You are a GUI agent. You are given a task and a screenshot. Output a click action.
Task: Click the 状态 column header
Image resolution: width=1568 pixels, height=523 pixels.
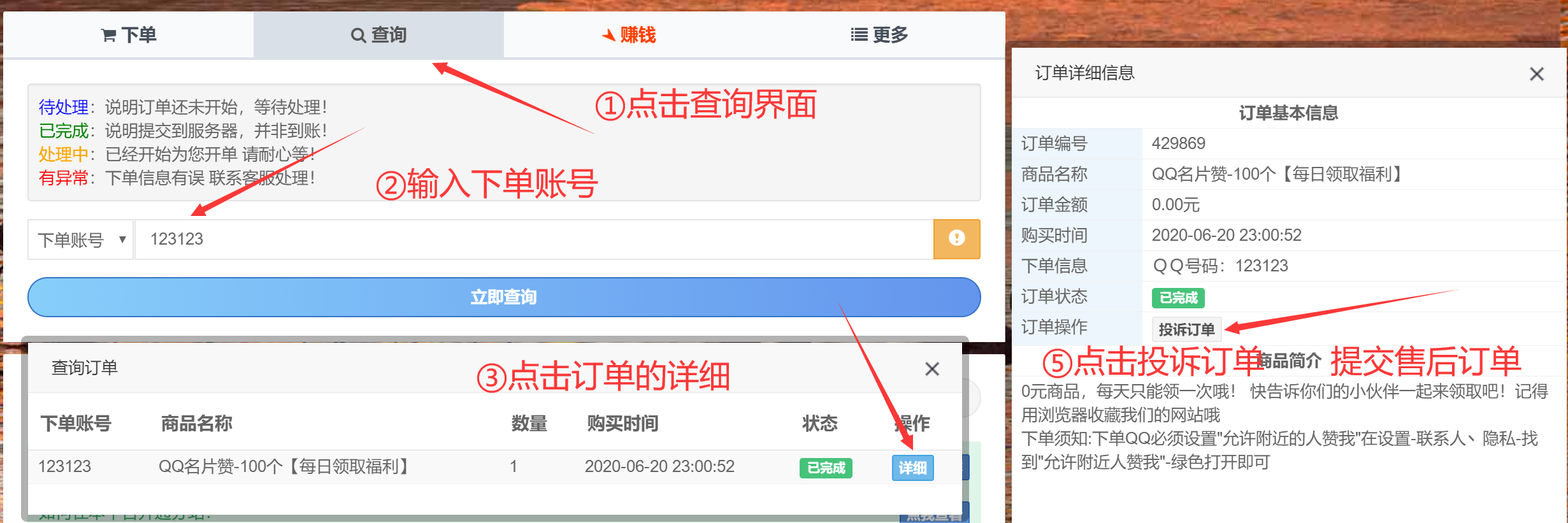[819, 424]
